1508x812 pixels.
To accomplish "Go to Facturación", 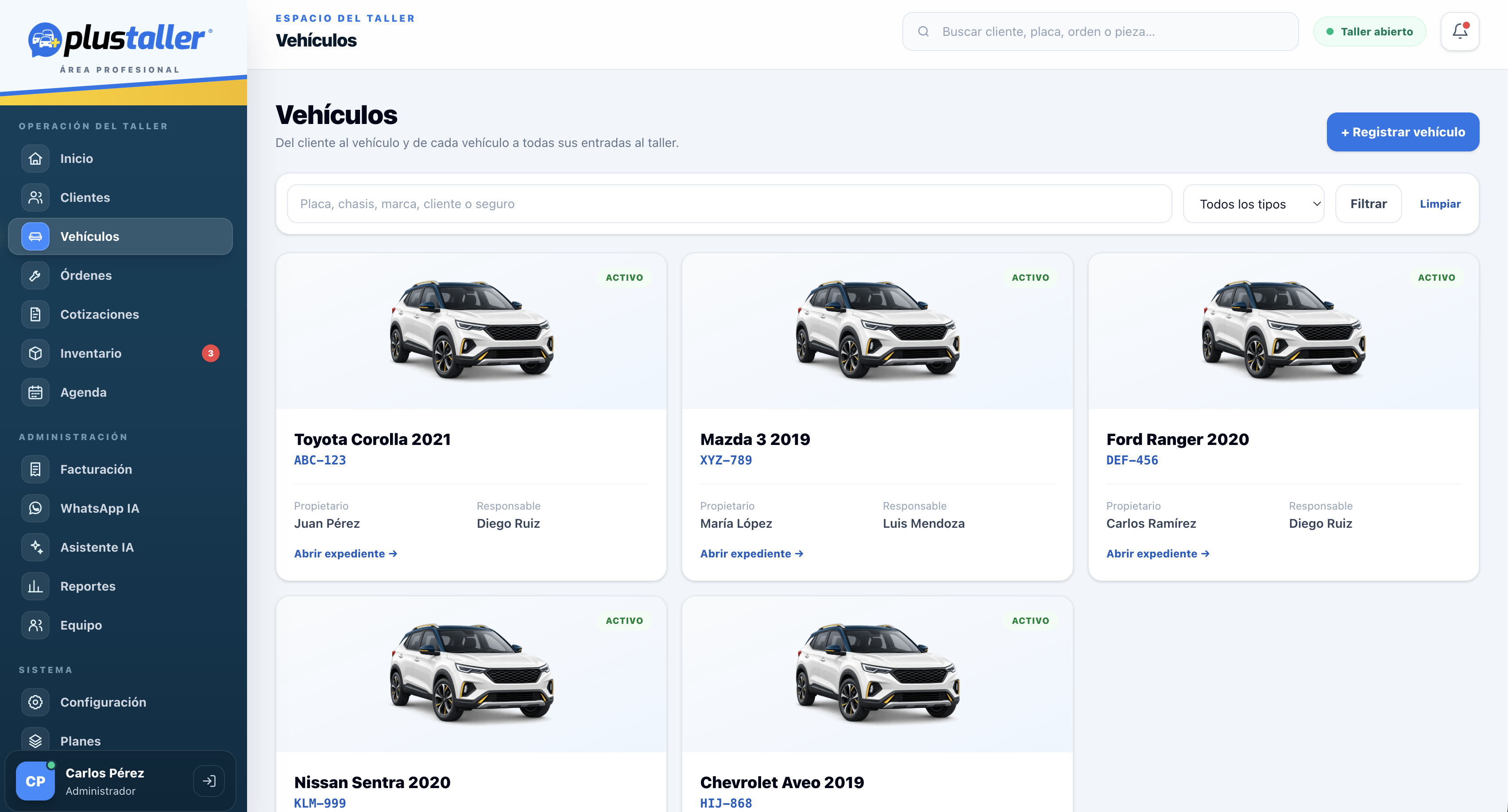I will [x=120, y=469].
